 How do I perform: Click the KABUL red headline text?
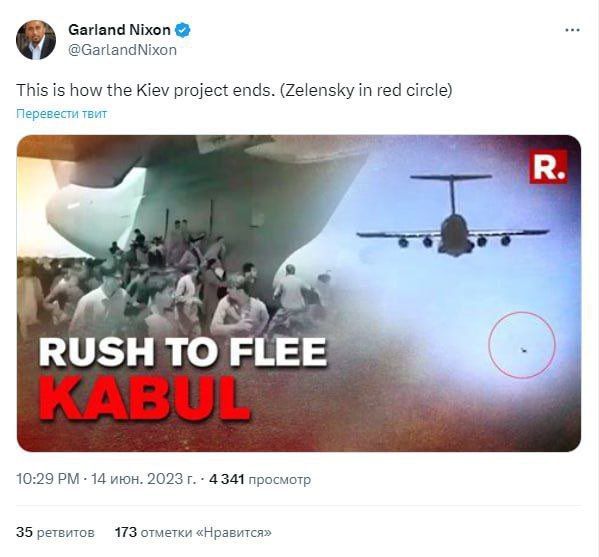pos(145,399)
